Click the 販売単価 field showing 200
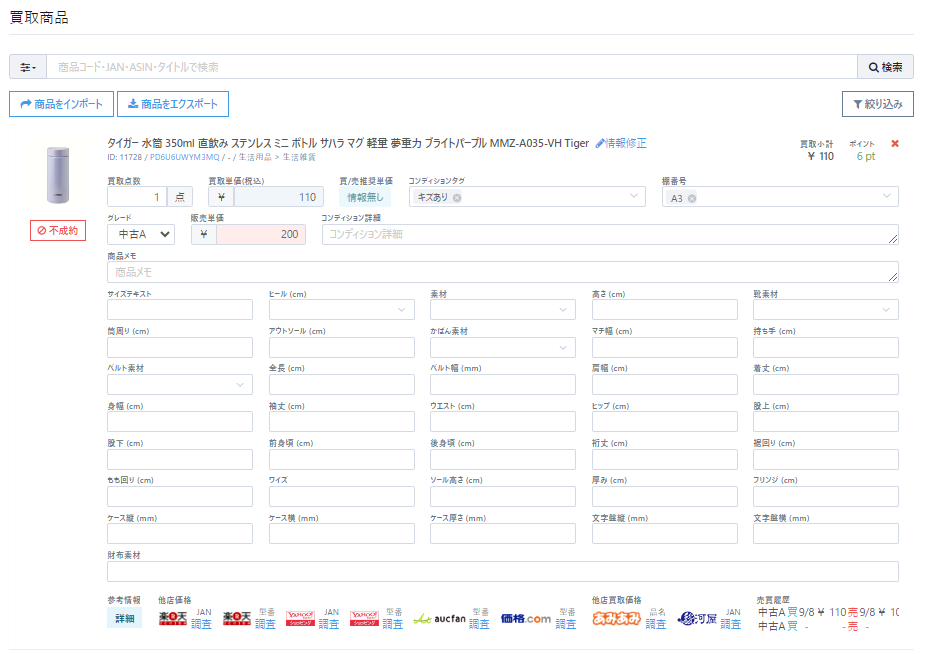Viewport: 926px width, 654px height. coord(261,235)
